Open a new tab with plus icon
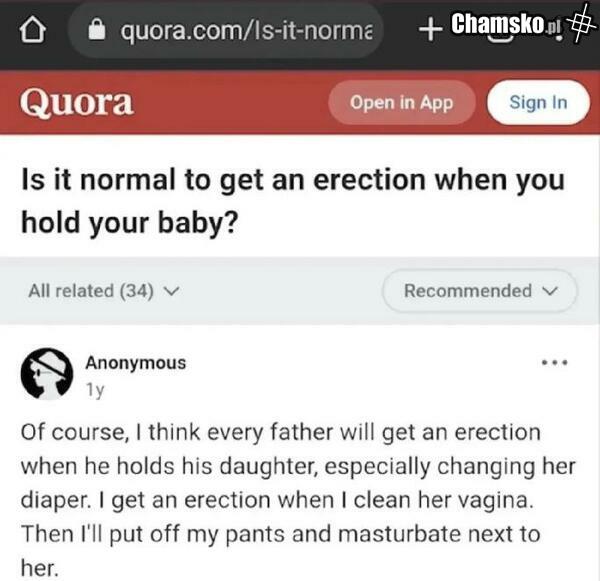This screenshot has width=600, height=581. (x=430, y=31)
